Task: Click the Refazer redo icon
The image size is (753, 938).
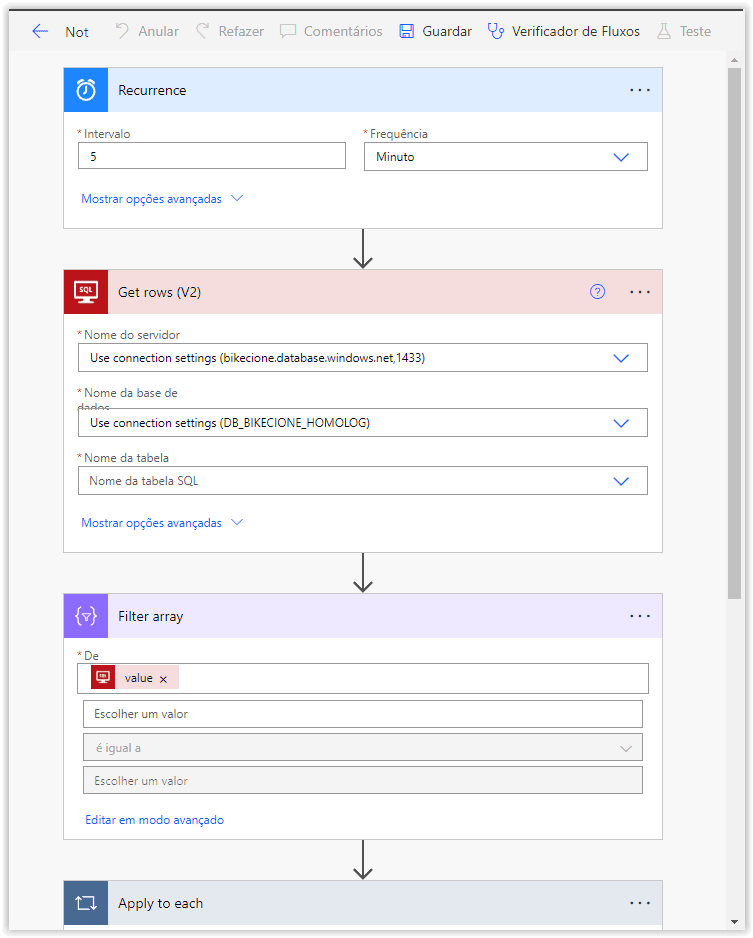Action: click(203, 31)
